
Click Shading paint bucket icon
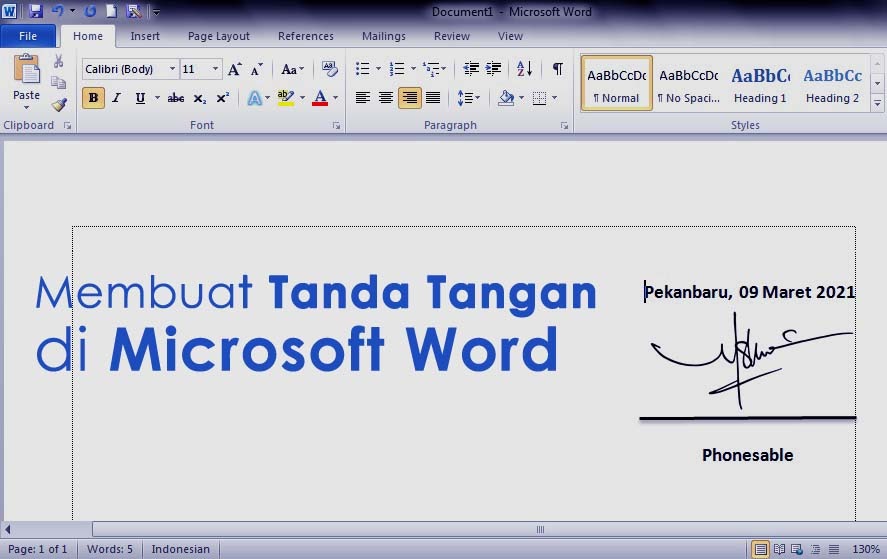[506, 98]
